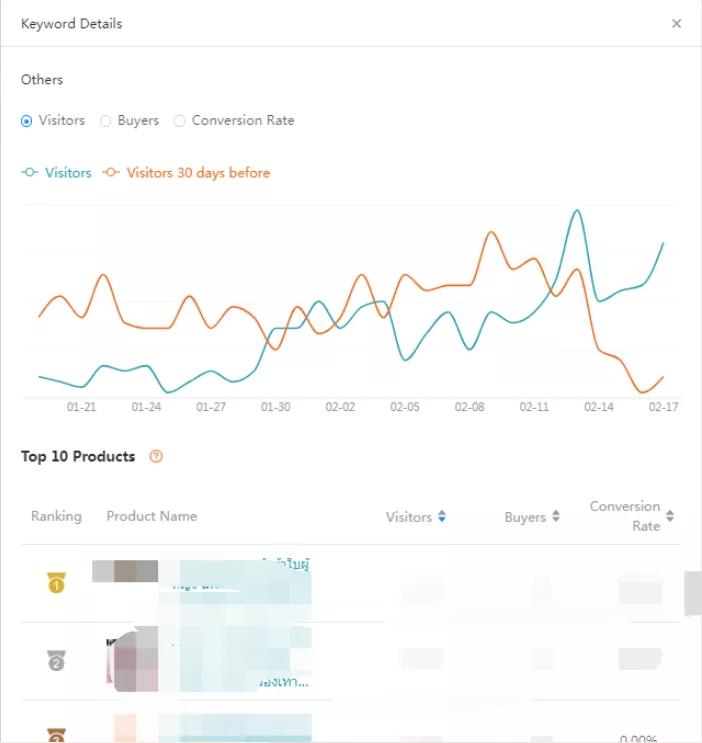The width and height of the screenshot is (702, 743).
Task: Switch chart to Conversion Rate radio option
Action: tap(179, 121)
